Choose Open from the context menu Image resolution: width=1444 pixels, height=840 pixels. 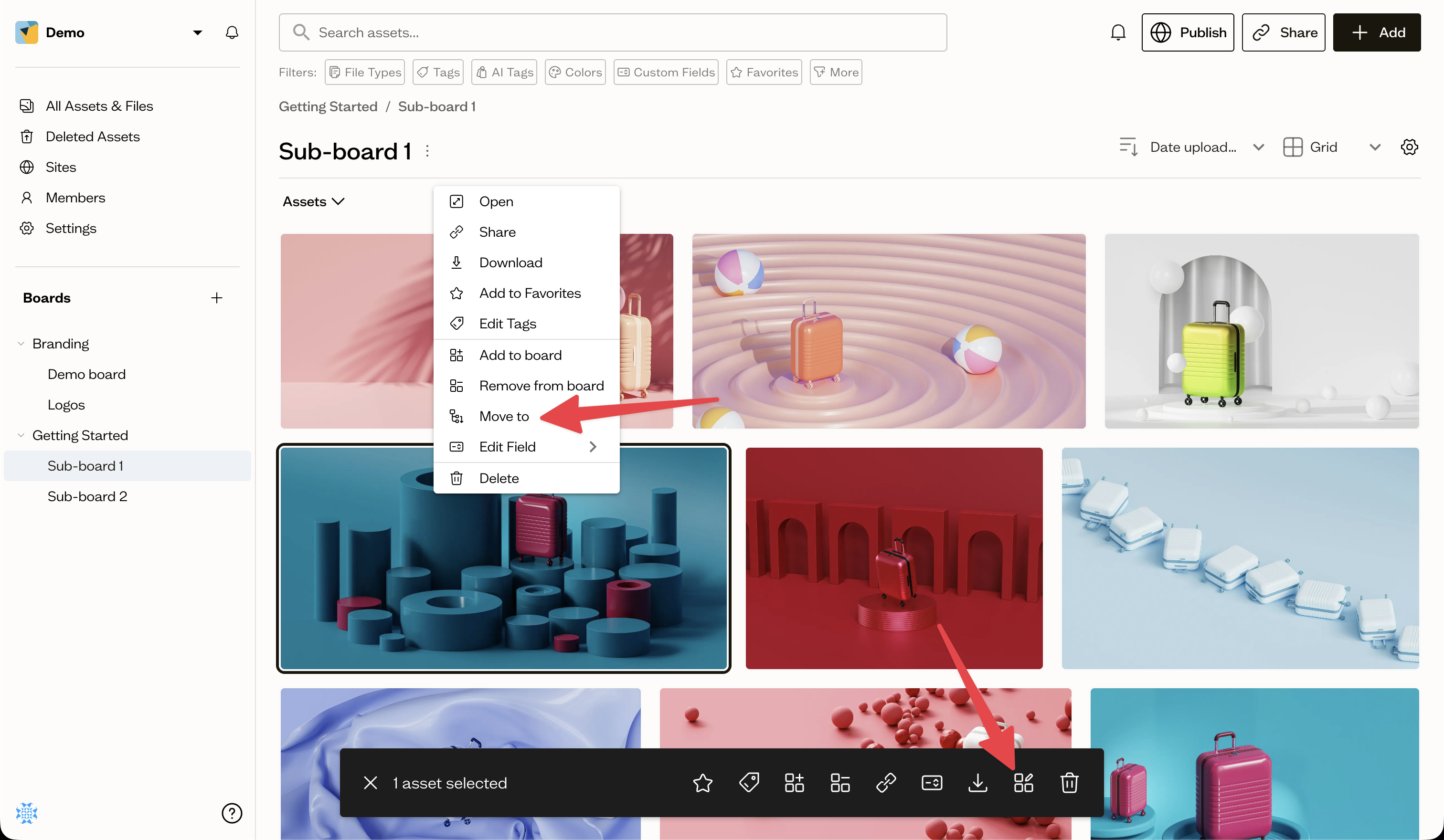[x=527, y=201]
